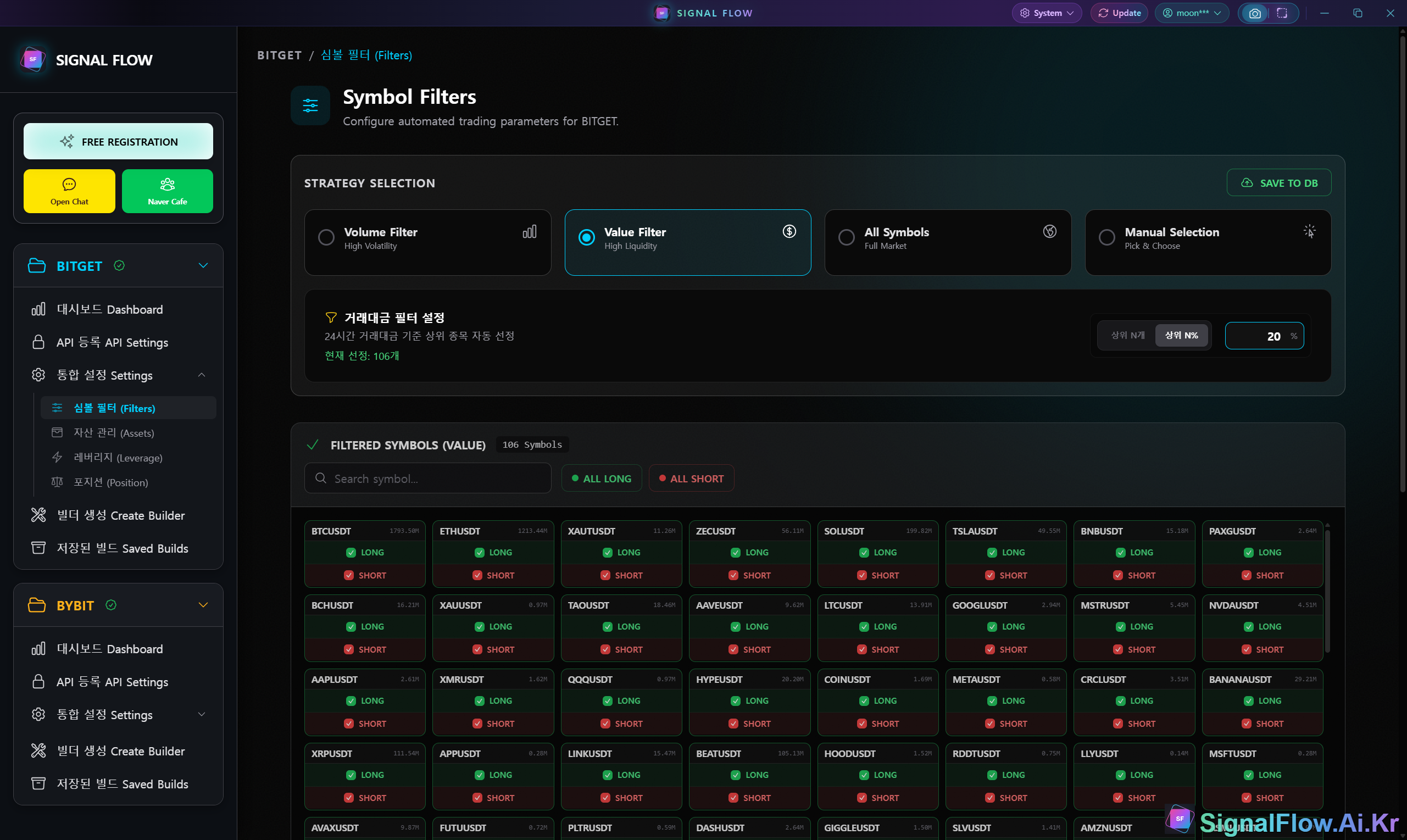Click the ALL SHORT button
Screen dimensions: 1407x840
691,479
